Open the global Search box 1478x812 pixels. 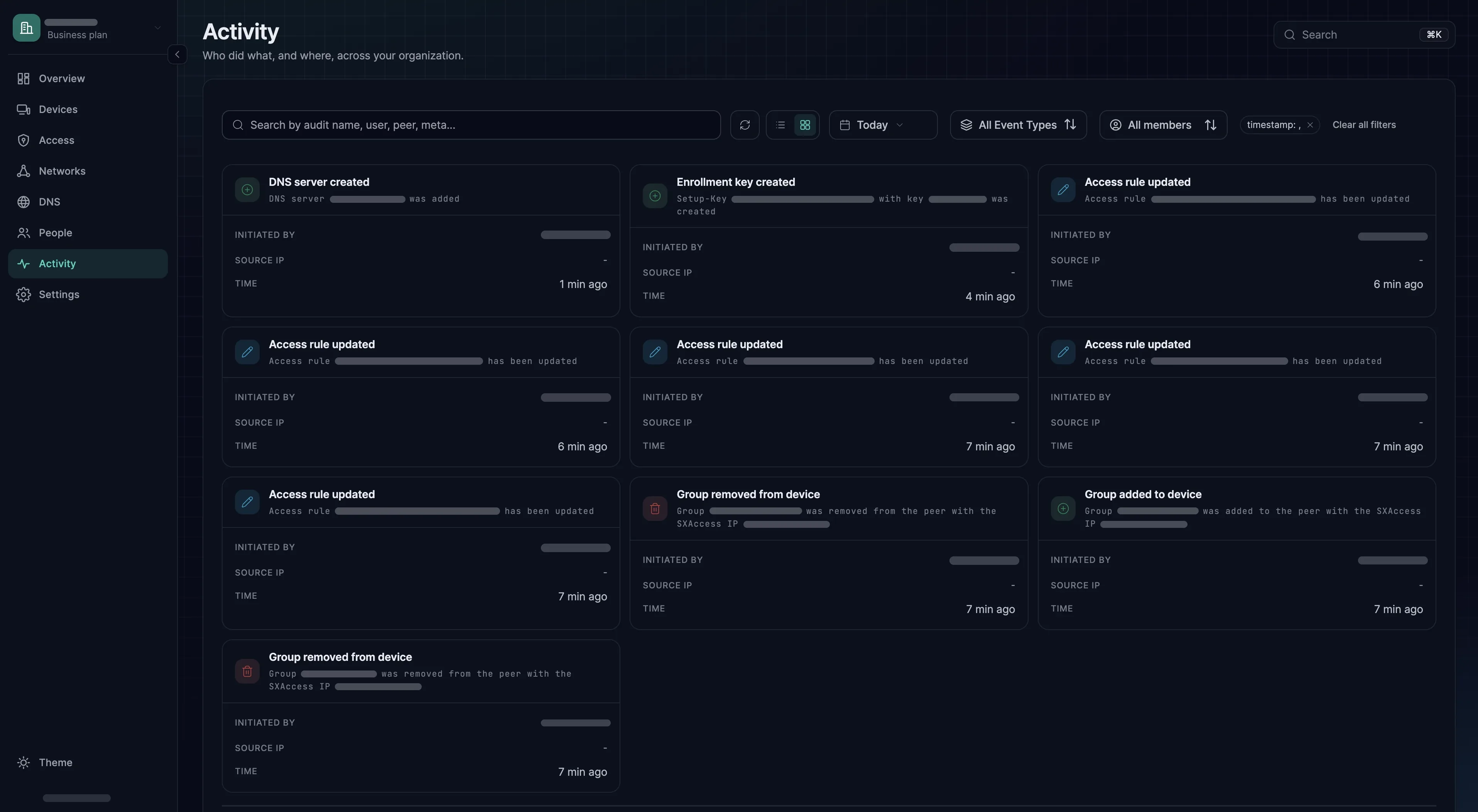point(1364,35)
